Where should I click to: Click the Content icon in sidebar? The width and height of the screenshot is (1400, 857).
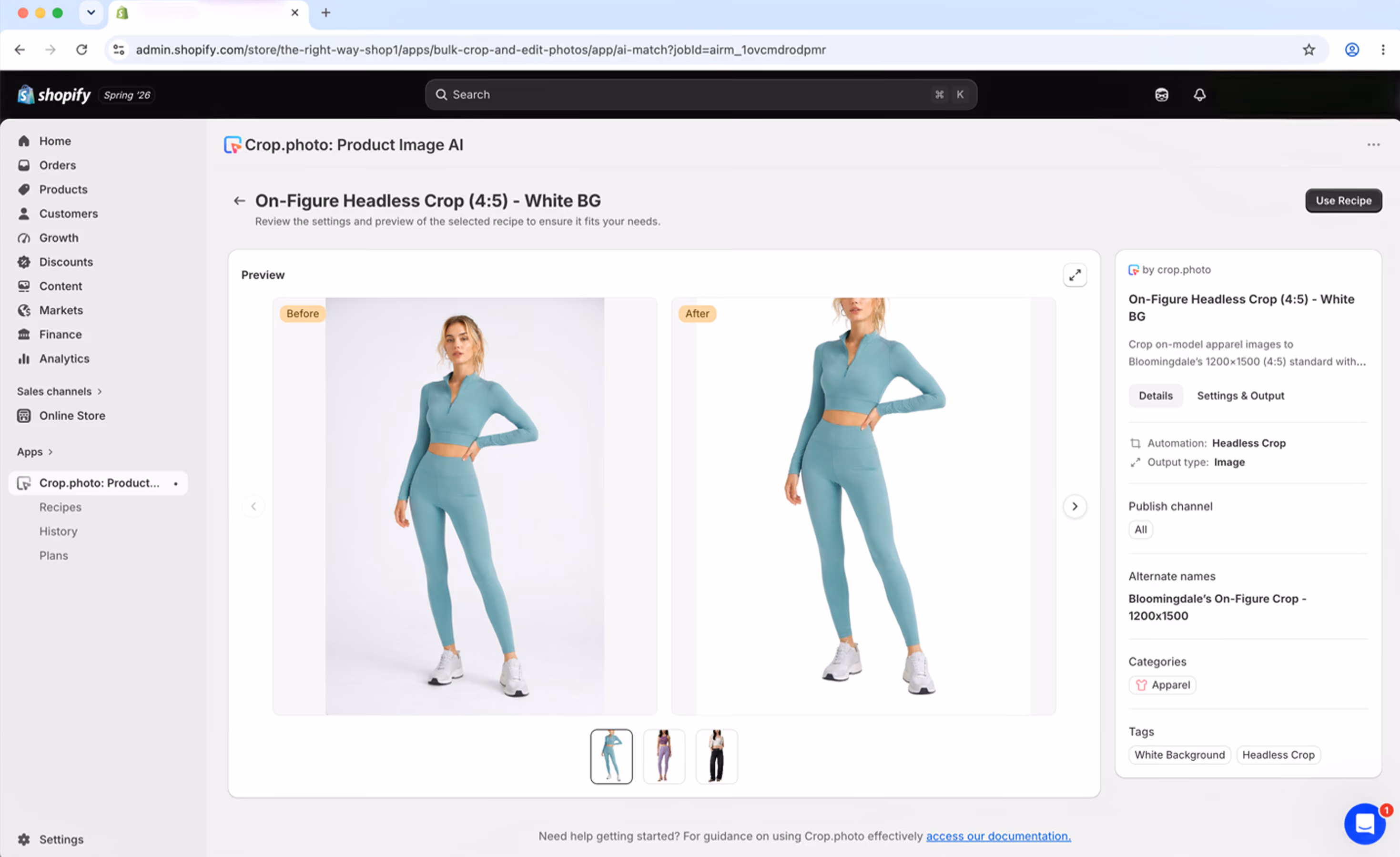tap(24, 286)
